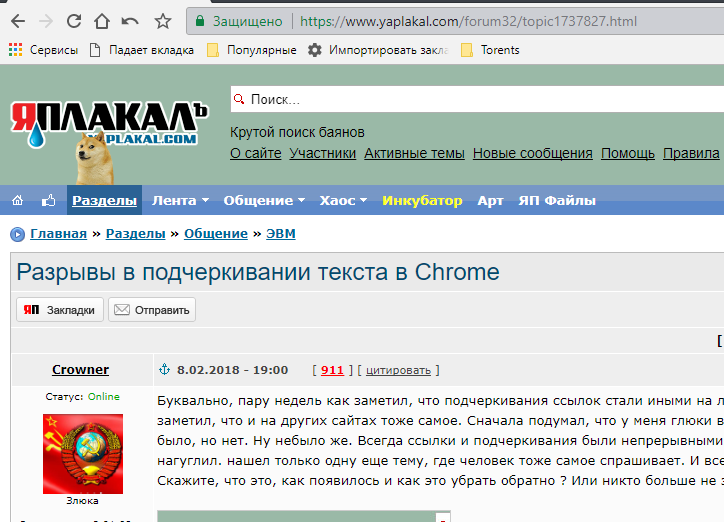Reload the page with the refresh icon
724x522 pixels.
pyautogui.click(x=74, y=21)
